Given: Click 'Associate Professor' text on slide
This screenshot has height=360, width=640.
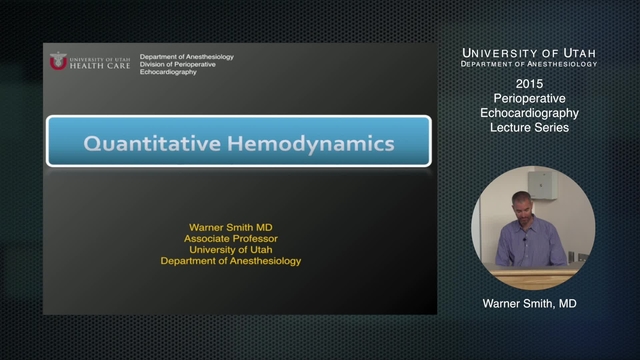Looking at the screenshot, I should (231, 238).
